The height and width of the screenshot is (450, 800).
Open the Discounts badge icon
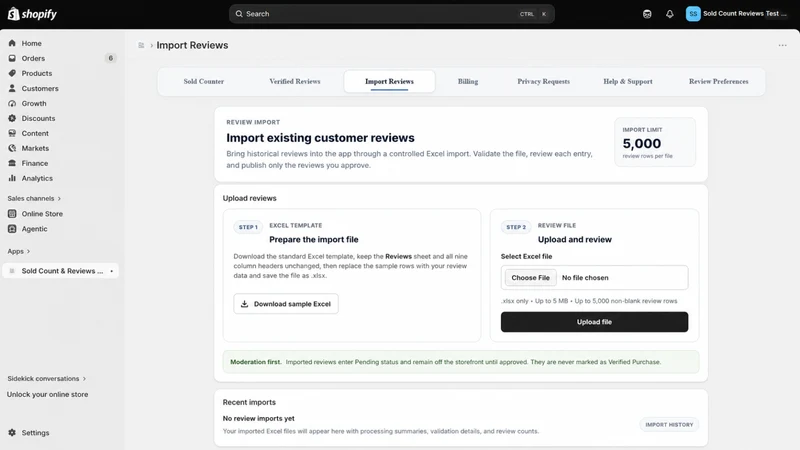pos(12,118)
